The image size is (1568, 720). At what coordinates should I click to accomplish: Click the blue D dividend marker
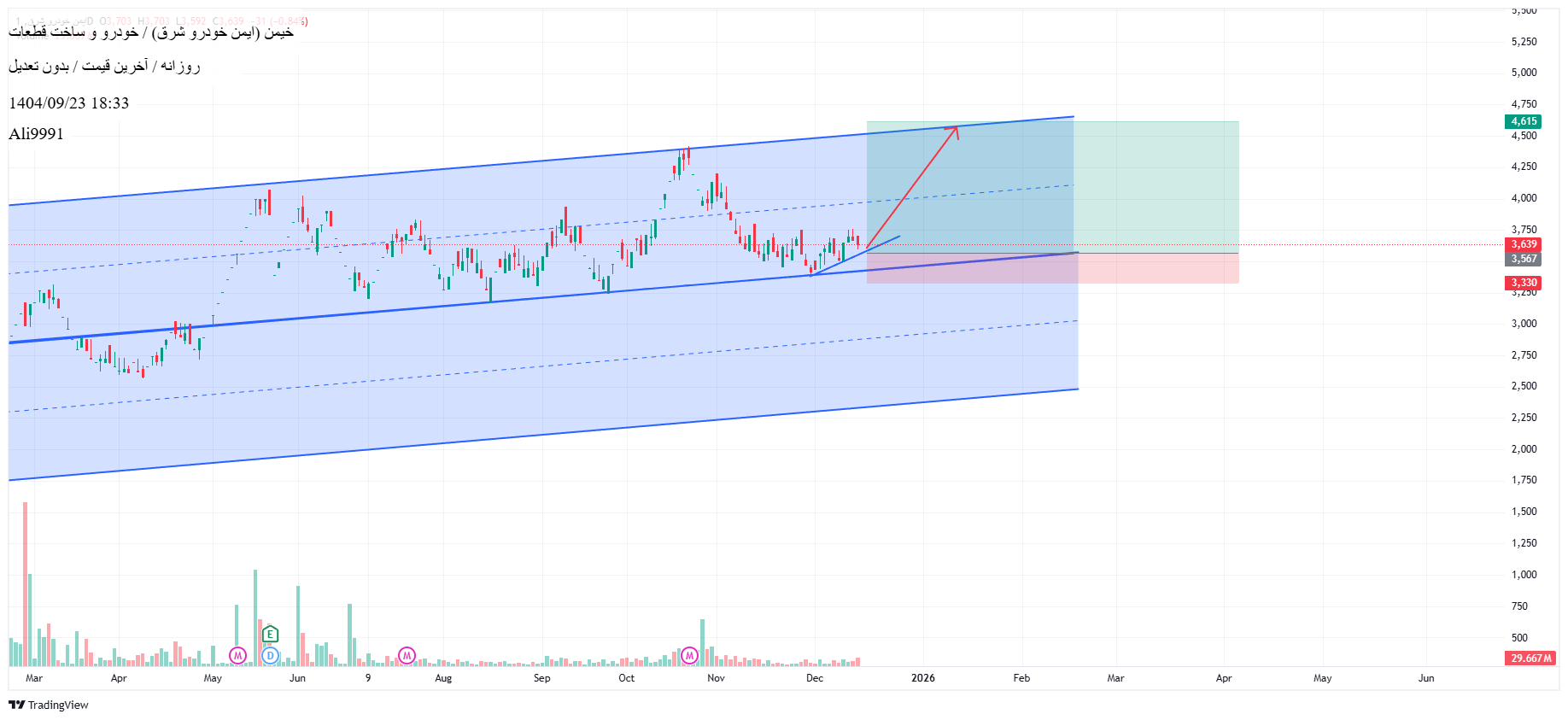pyautogui.click(x=270, y=656)
